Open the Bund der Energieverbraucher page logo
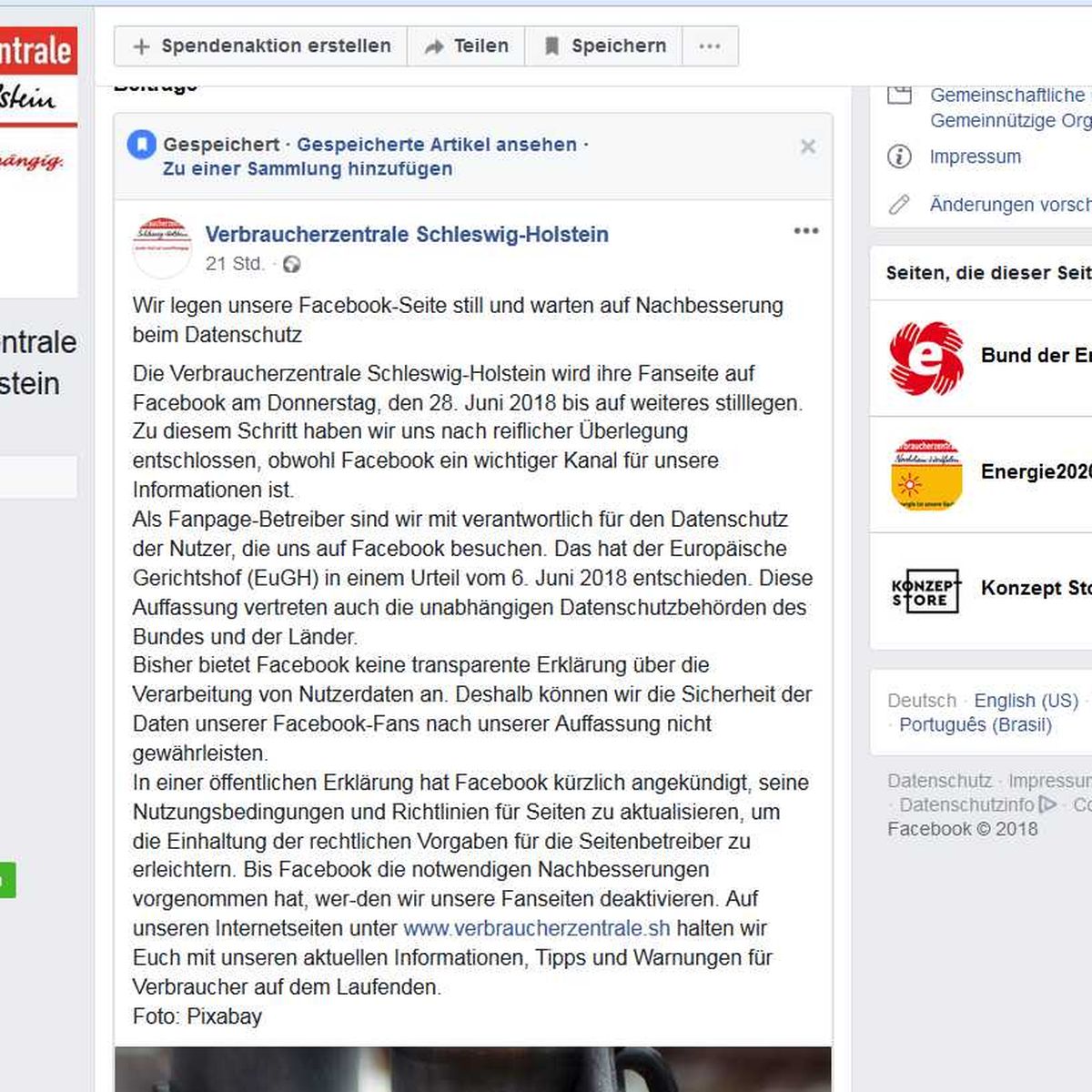The image size is (1092, 1092). click(925, 357)
